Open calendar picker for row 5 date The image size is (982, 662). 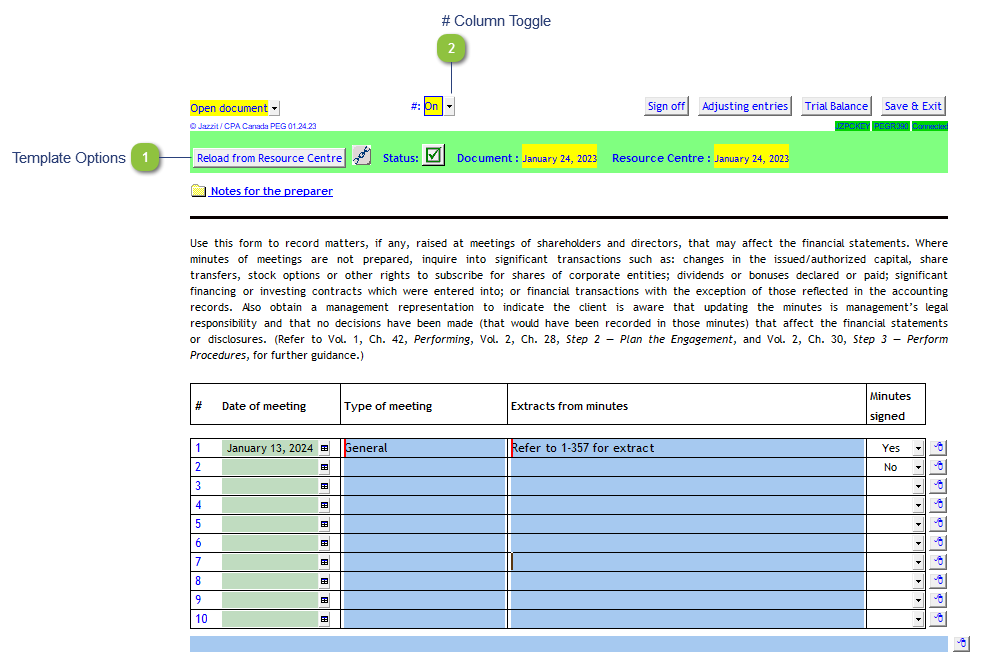324,524
